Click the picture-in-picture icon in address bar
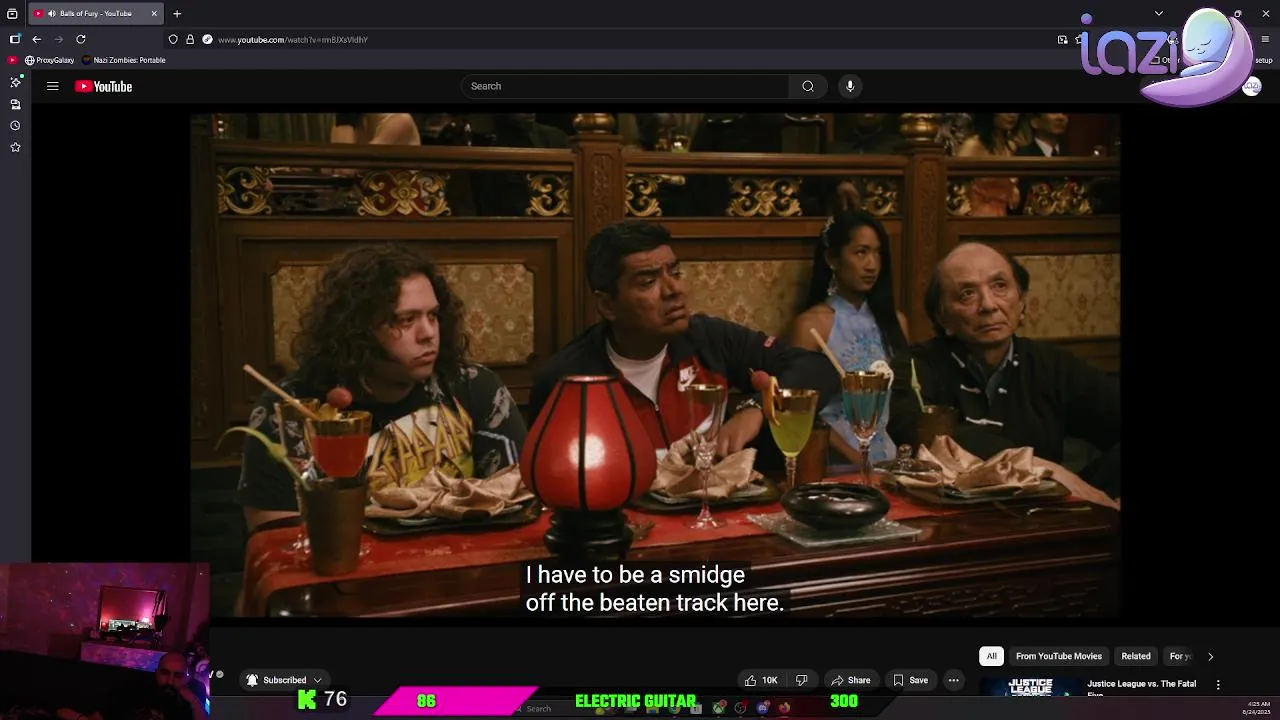Screen dimensions: 1280x720 [1062, 40]
